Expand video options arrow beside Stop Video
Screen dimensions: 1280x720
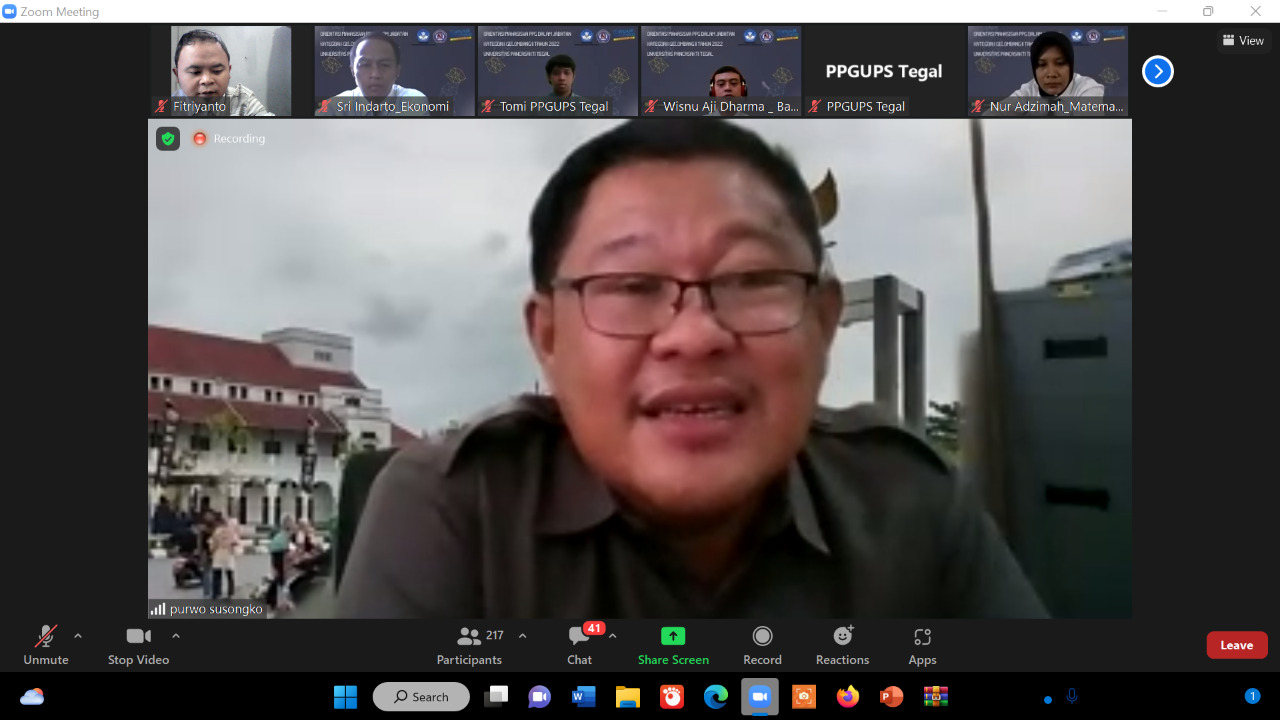click(176, 636)
